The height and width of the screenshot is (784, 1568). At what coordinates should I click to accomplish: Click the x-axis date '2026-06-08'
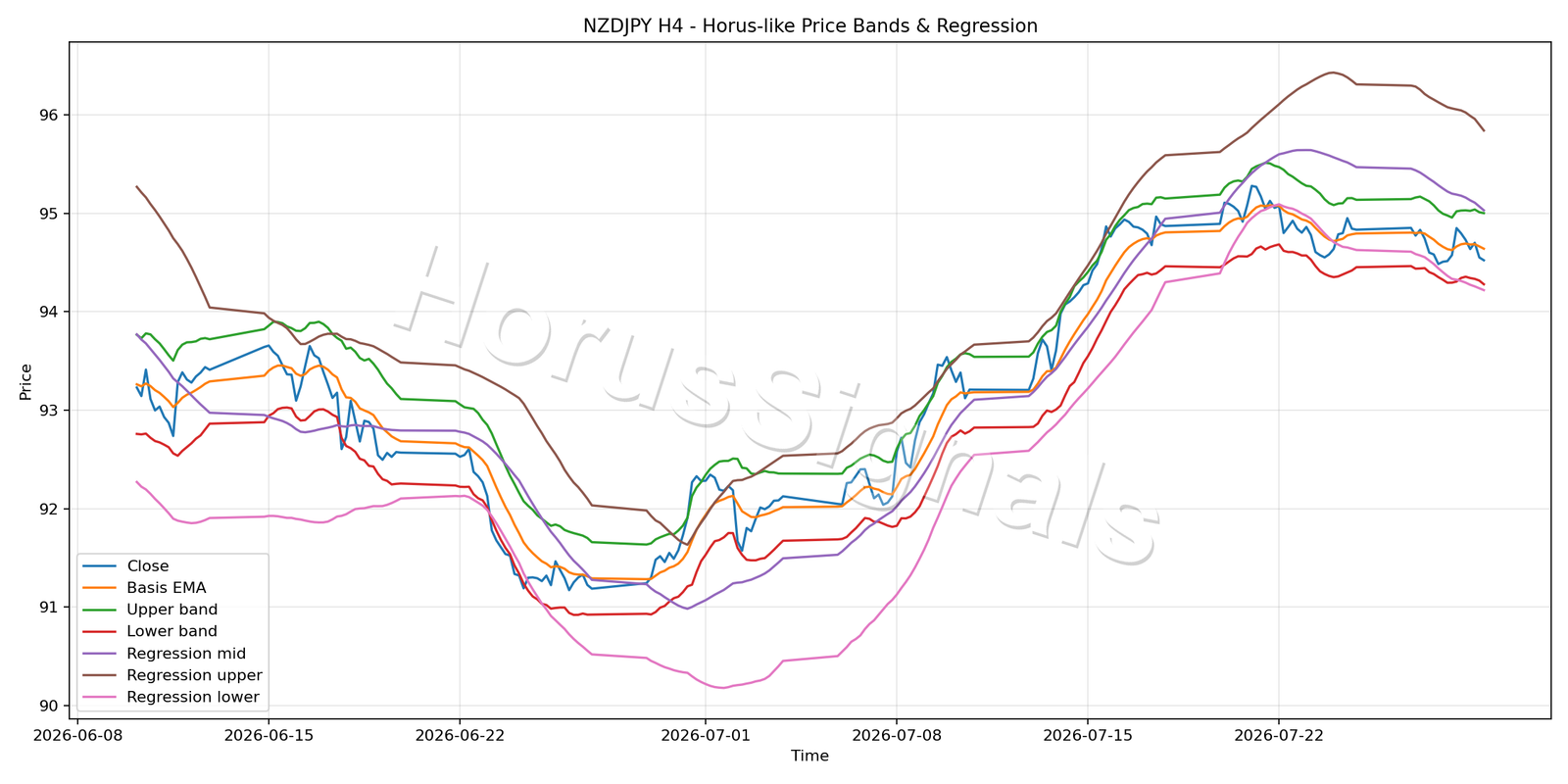(x=77, y=735)
